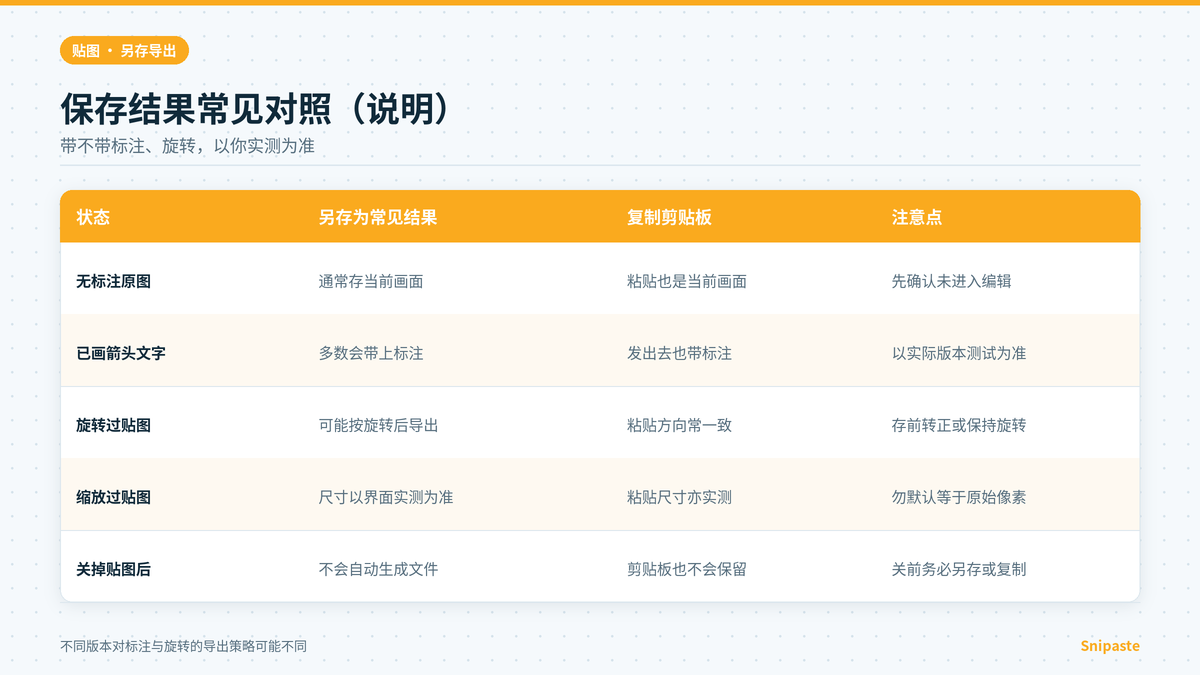Click the title 保存结果常见对照（说明）
Image resolution: width=1200 pixels, height=675 pixels.
pos(255,109)
